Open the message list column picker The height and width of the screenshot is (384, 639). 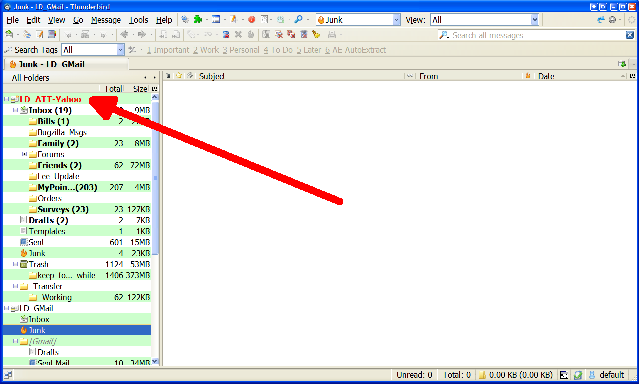click(x=632, y=76)
